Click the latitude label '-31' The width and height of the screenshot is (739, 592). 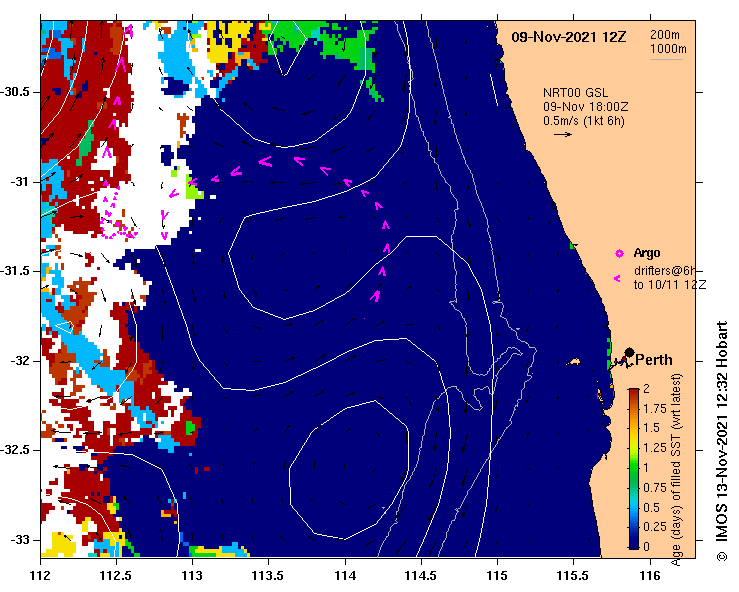point(19,181)
